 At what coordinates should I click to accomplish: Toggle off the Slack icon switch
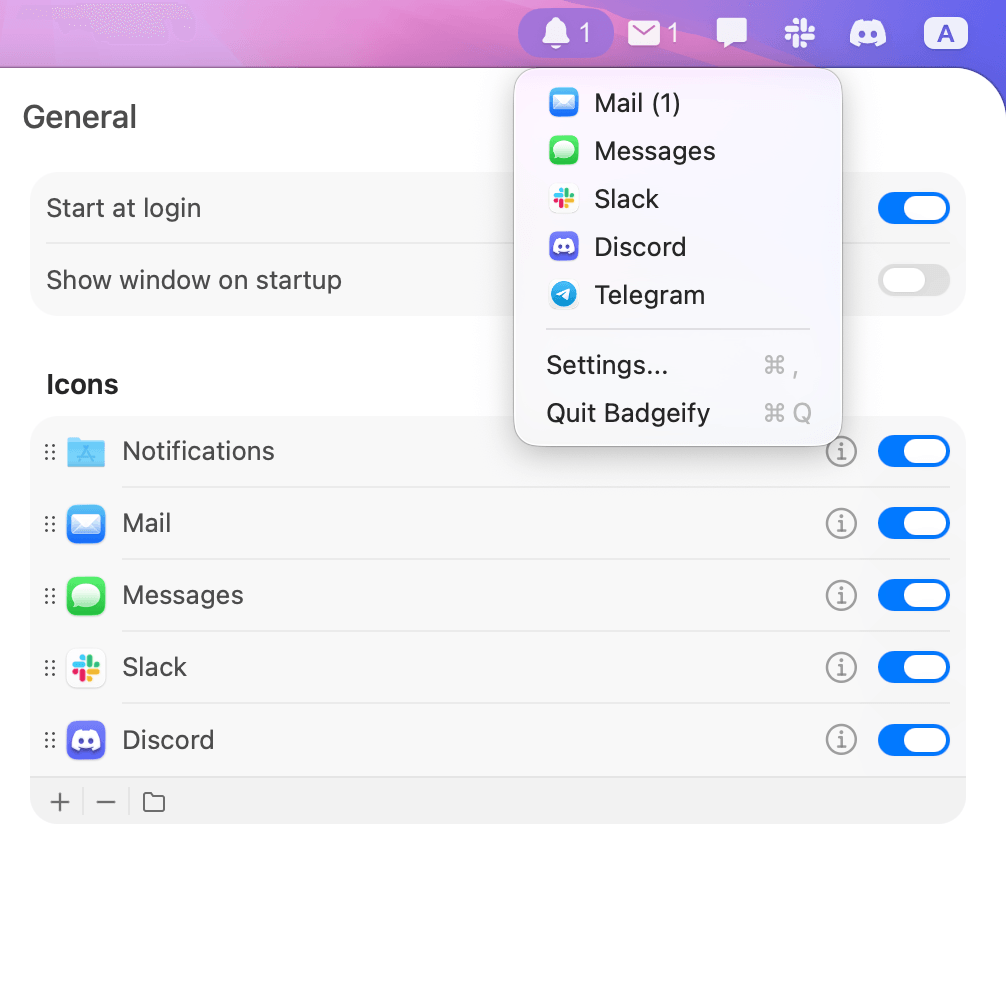tap(914, 667)
